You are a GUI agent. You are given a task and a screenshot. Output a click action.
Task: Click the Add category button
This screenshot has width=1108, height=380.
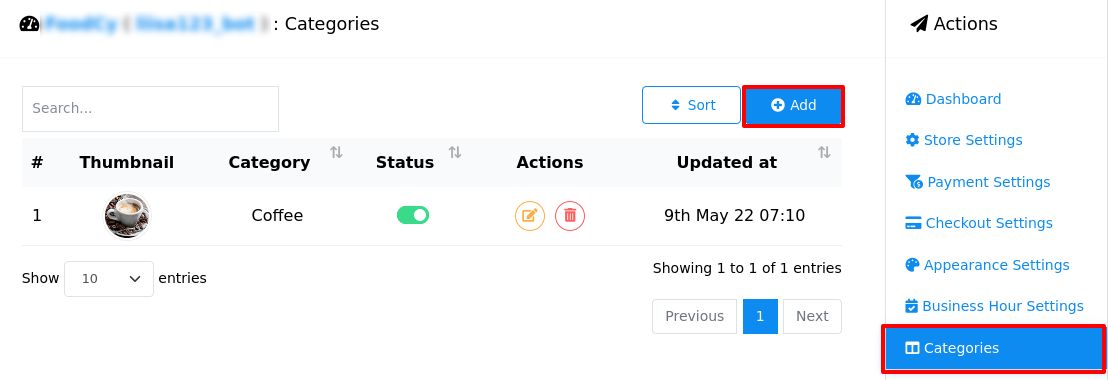pos(794,106)
